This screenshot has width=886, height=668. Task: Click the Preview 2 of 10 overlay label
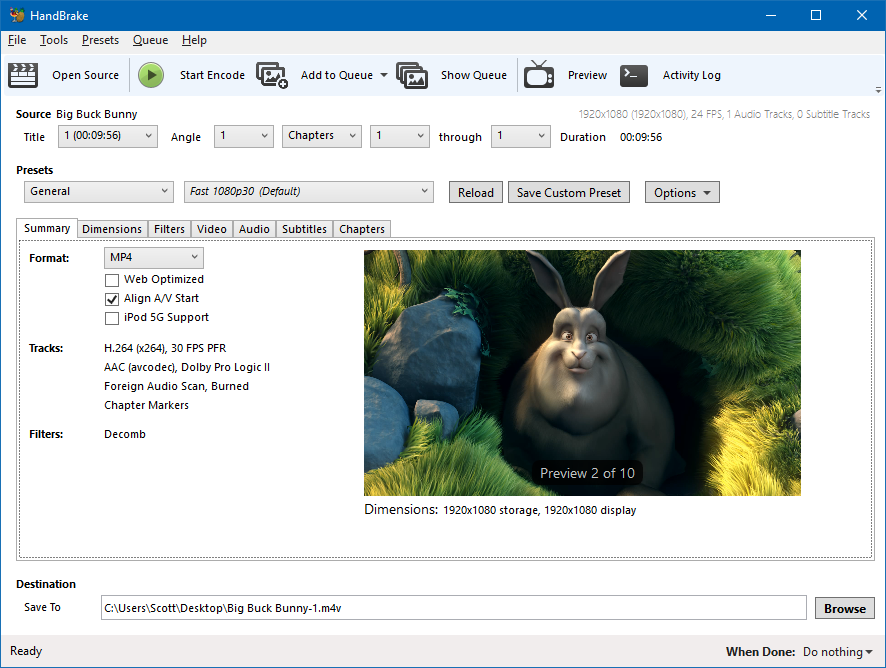coord(587,473)
